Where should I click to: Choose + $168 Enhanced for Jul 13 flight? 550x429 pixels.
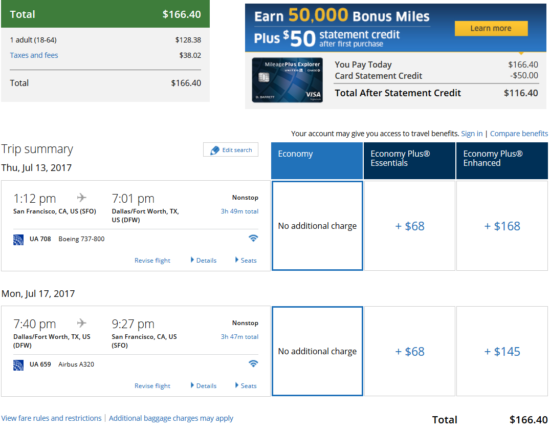[x=502, y=226]
